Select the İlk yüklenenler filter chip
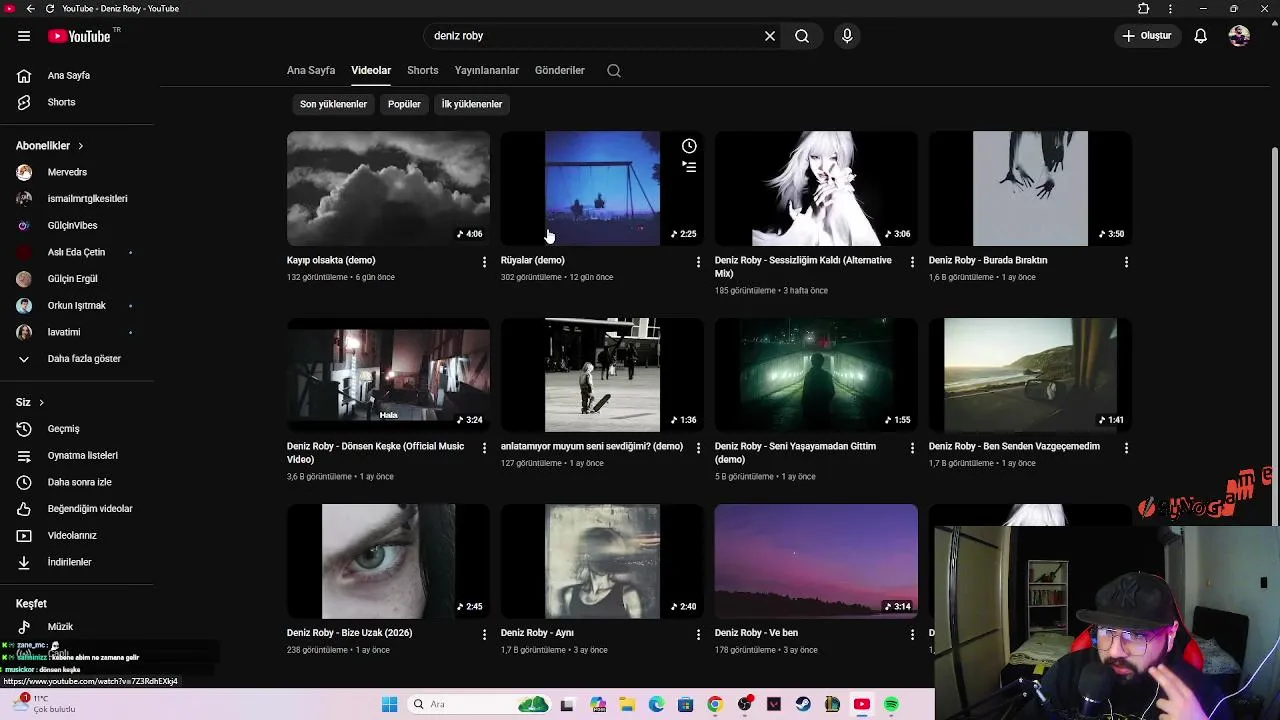The height and width of the screenshot is (720, 1280). point(472,104)
